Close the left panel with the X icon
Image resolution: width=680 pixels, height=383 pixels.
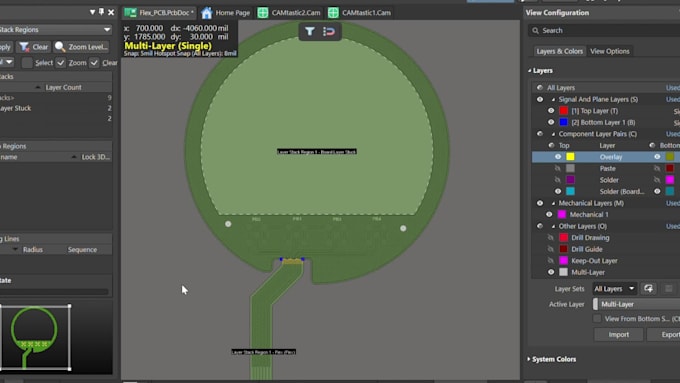[111, 12]
